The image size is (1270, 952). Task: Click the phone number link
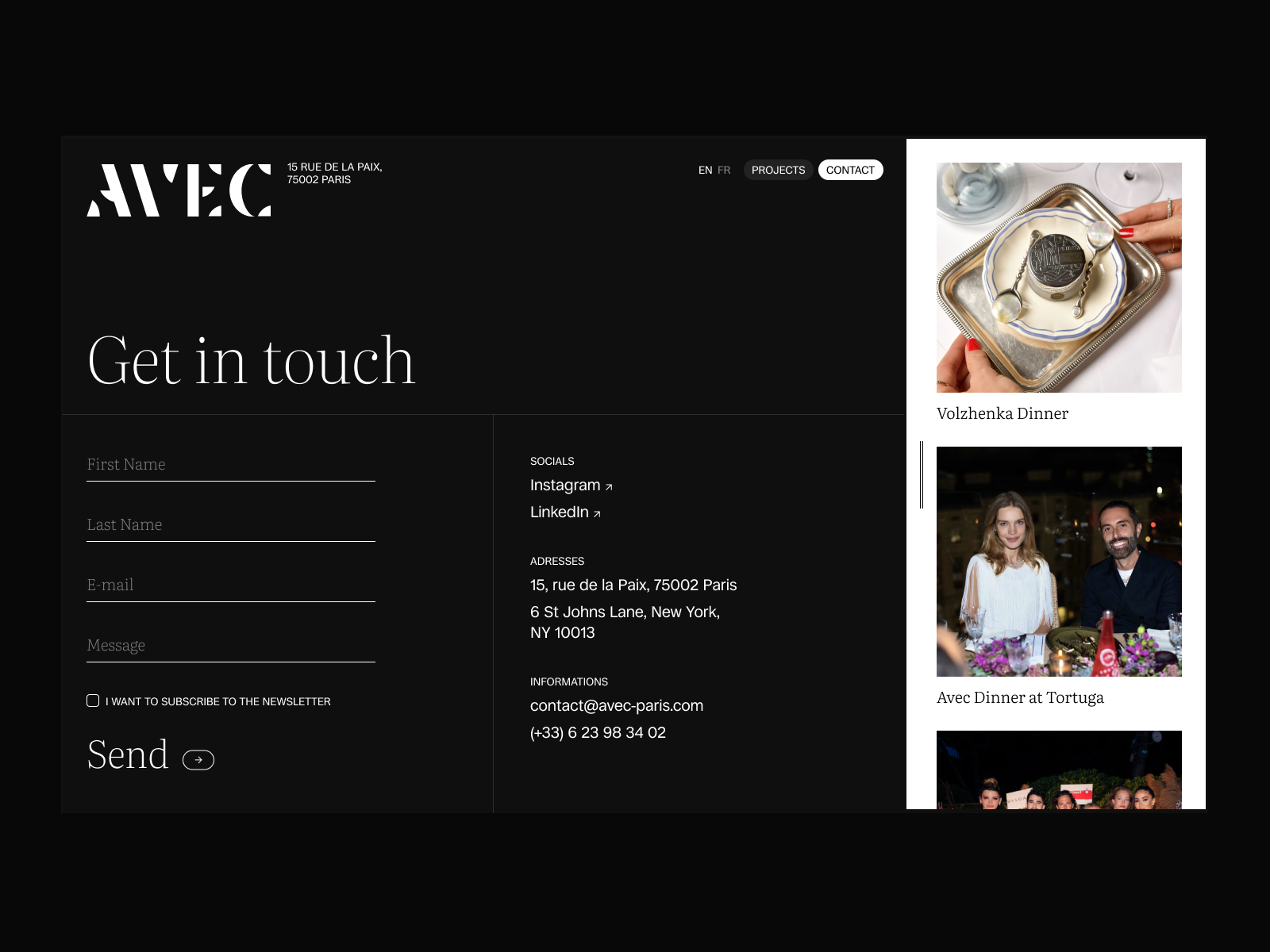pos(598,733)
